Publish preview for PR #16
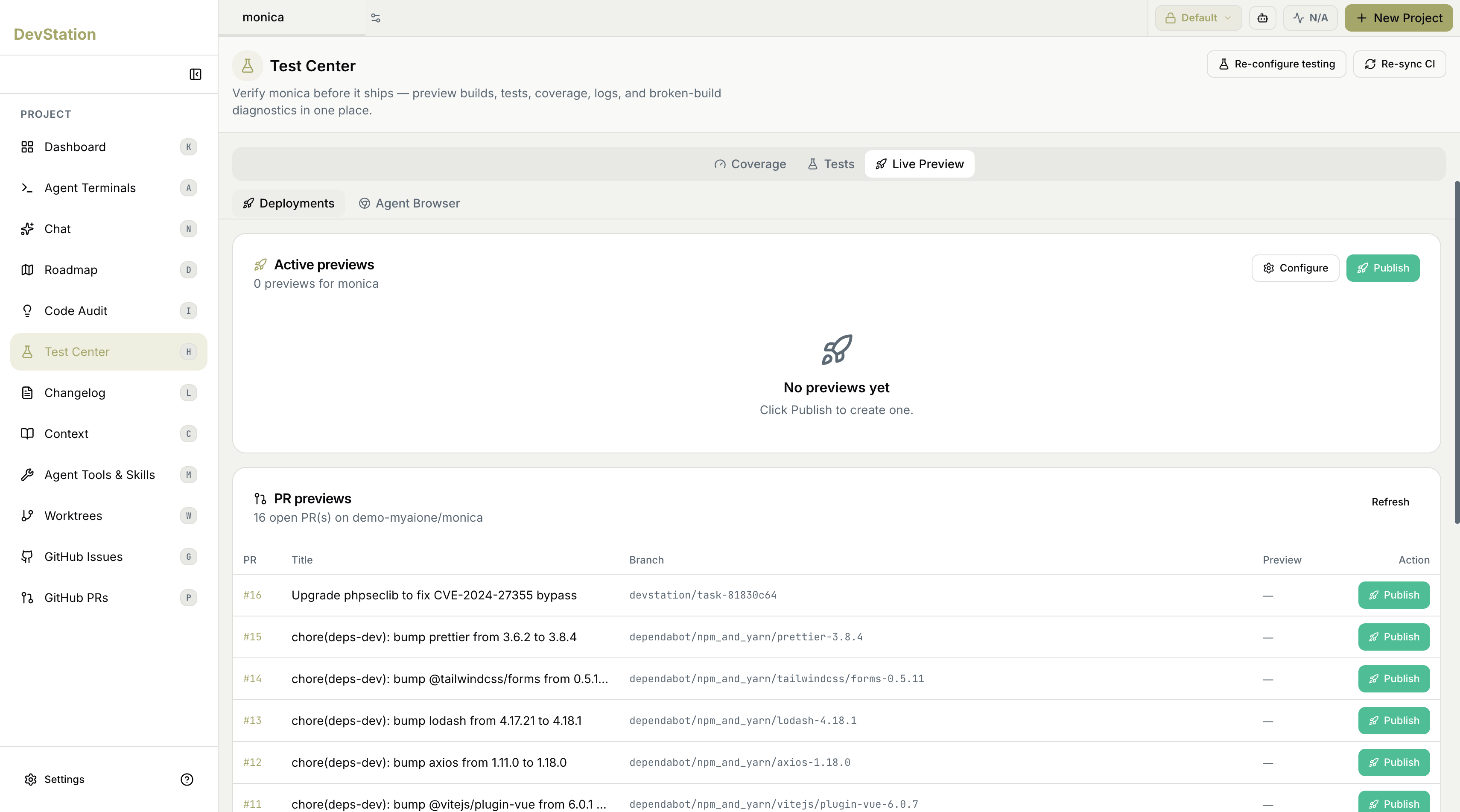Screen dimensions: 1460x812 click(x=1394, y=595)
